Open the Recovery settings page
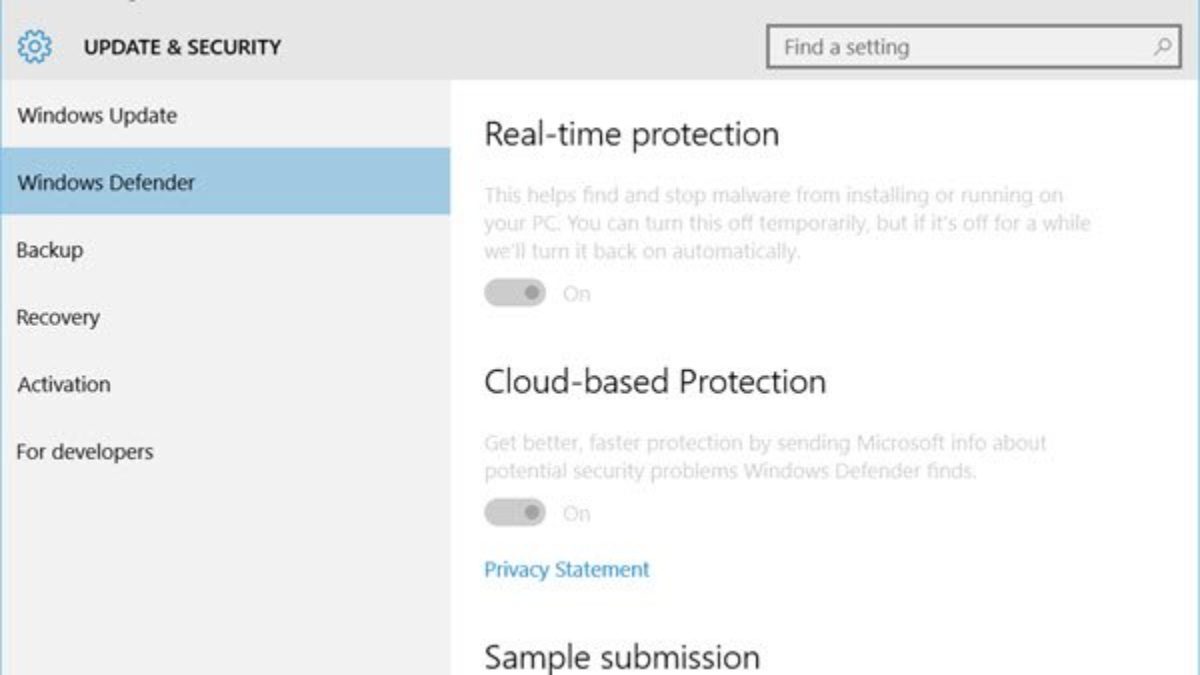1200x675 pixels. point(58,317)
